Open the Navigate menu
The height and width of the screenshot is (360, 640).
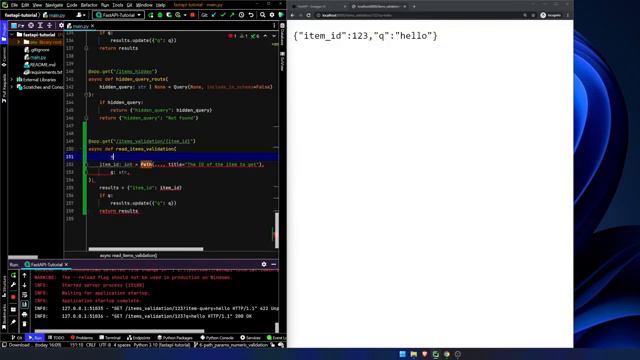point(54,5)
